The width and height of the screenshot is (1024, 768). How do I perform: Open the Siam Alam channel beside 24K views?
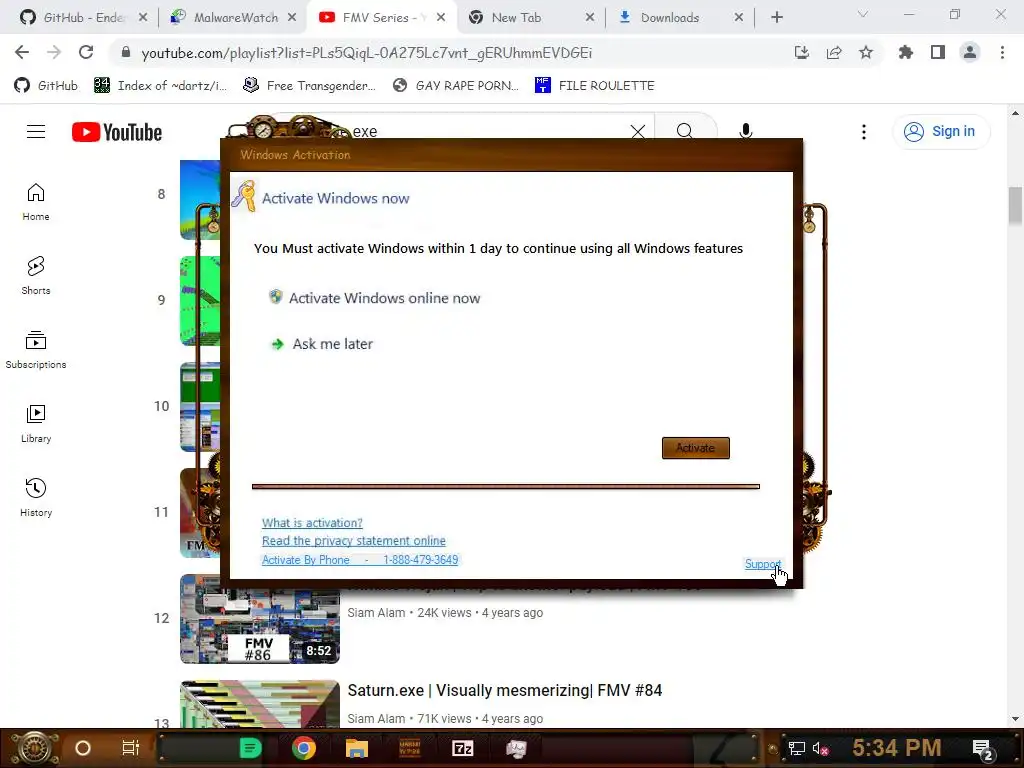click(x=376, y=613)
